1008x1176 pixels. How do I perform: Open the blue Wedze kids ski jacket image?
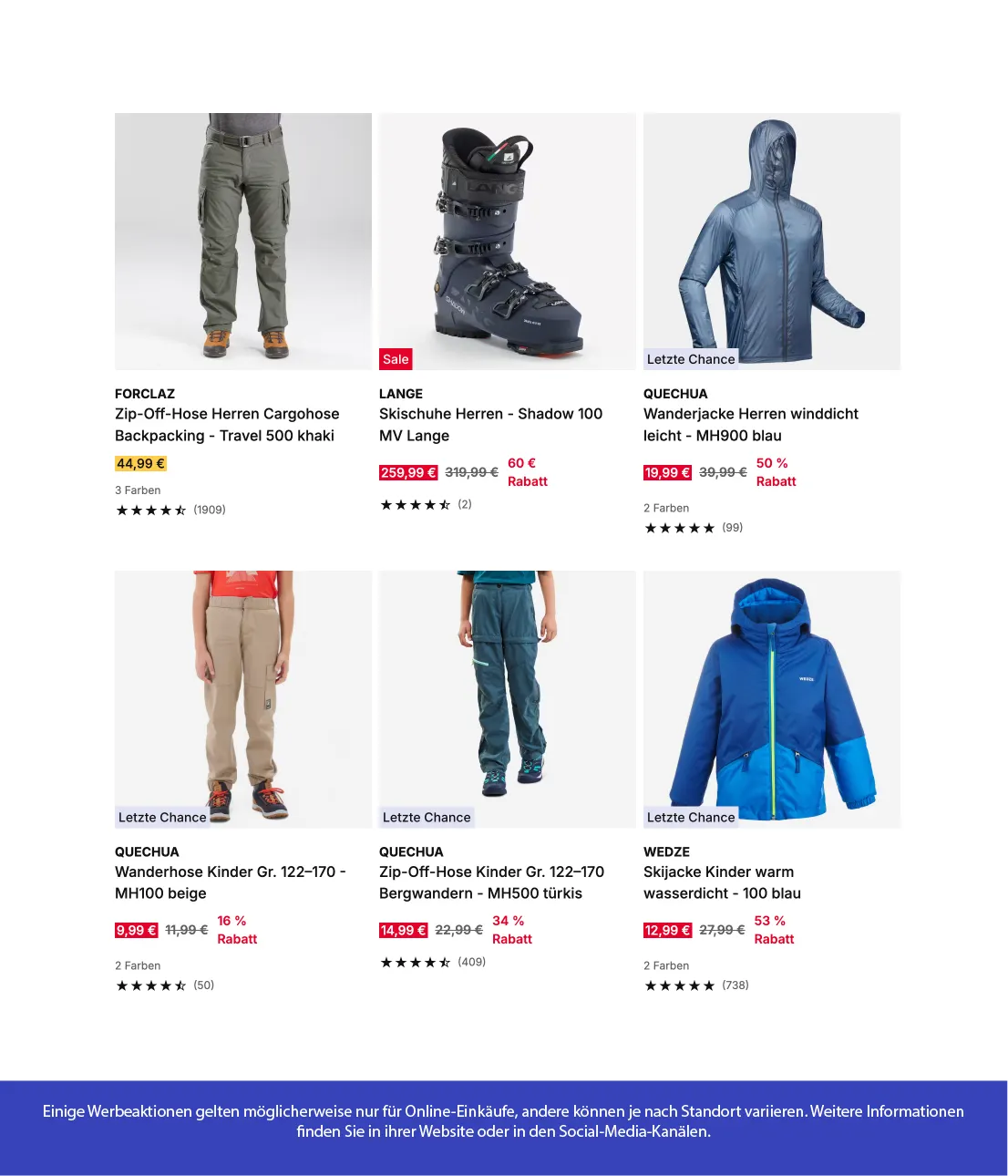pyautogui.click(x=772, y=699)
